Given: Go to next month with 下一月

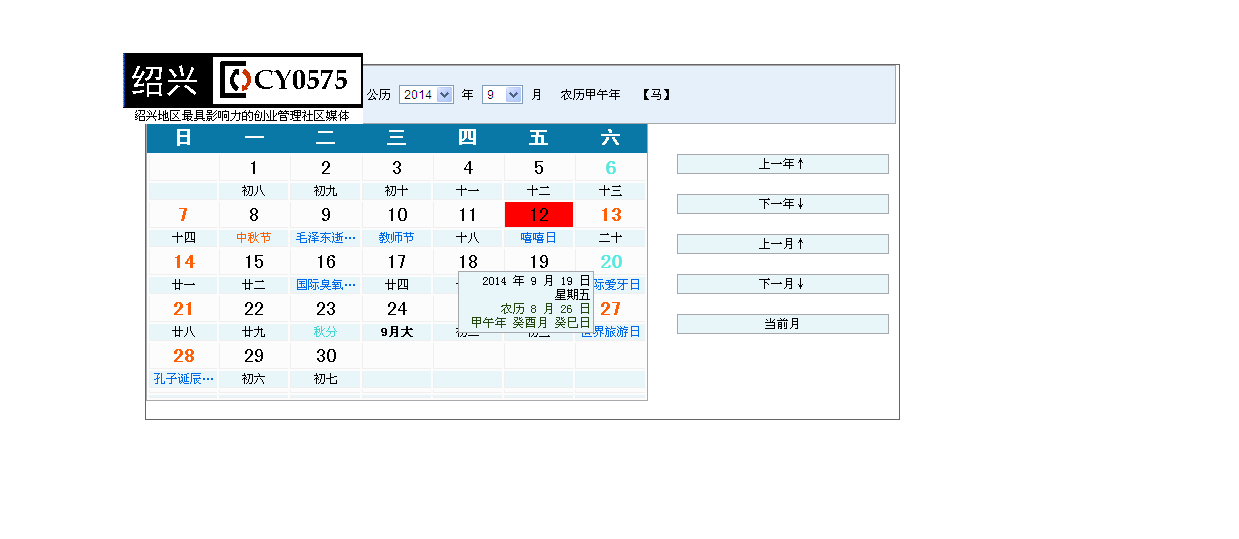Looking at the screenshot, I should click(x=782, y=284).
